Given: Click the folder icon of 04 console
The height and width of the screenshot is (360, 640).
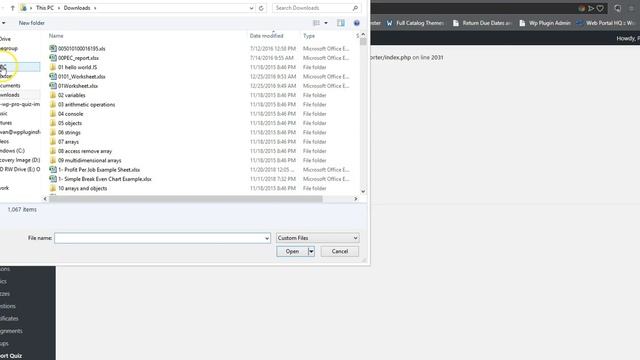Looking at the screenshot, I should pyautogui.click(x=53, y=113).
